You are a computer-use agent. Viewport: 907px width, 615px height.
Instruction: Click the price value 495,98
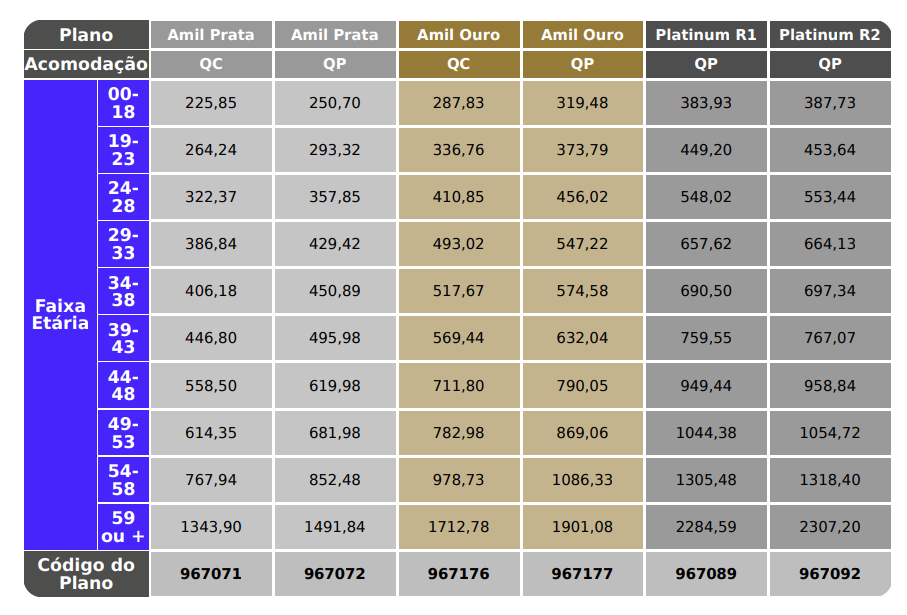(335, 338)
